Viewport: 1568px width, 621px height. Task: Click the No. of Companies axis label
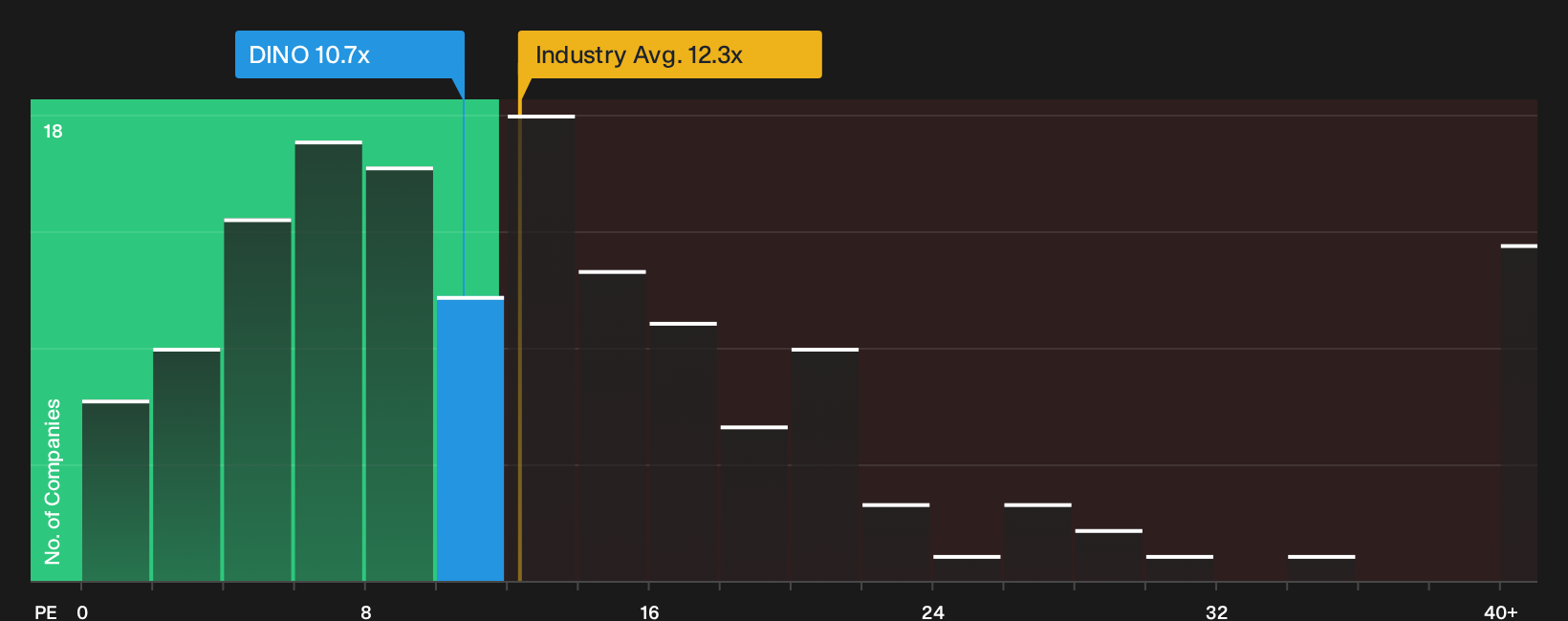pos(53,482)
